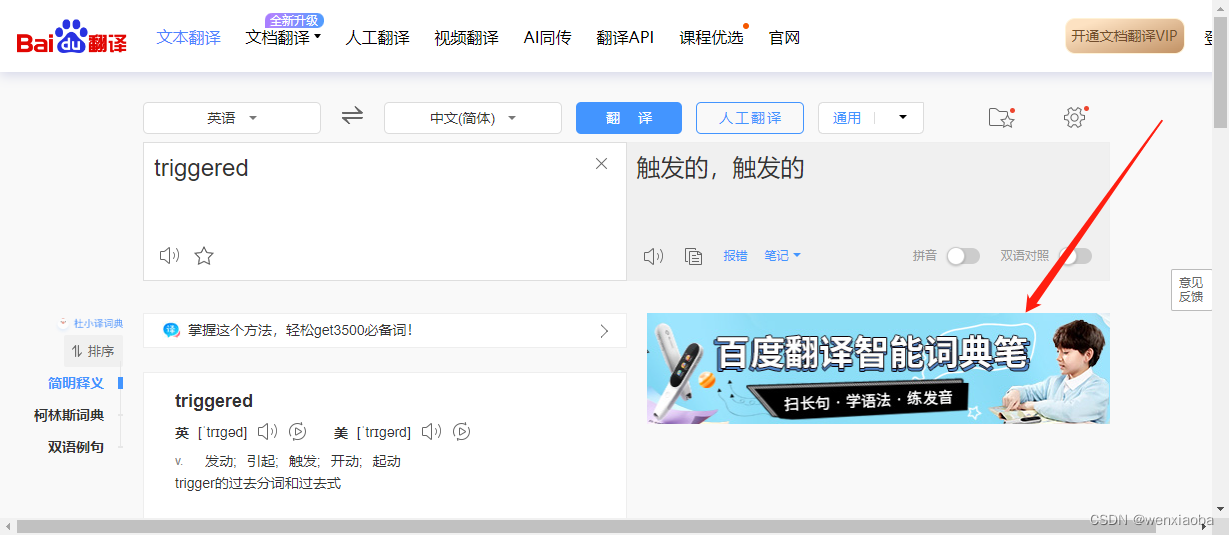
Task: Click the 意见反馈 feedback button
Action: pyautogui.click(x=1191, y=290)
